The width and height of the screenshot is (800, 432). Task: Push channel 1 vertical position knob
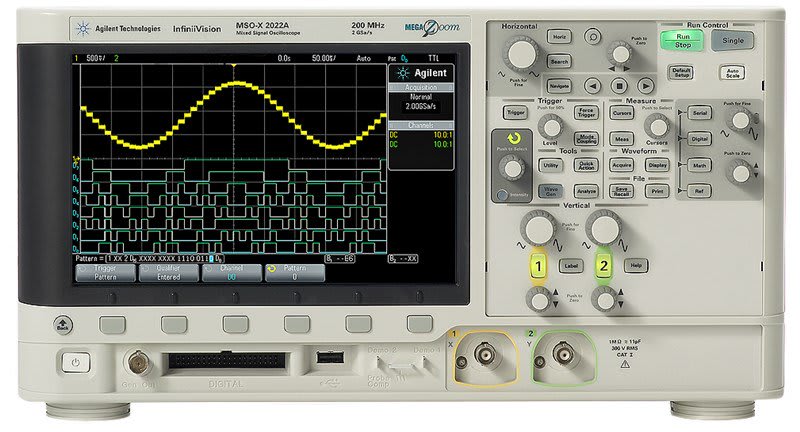[x=539, y=300]
